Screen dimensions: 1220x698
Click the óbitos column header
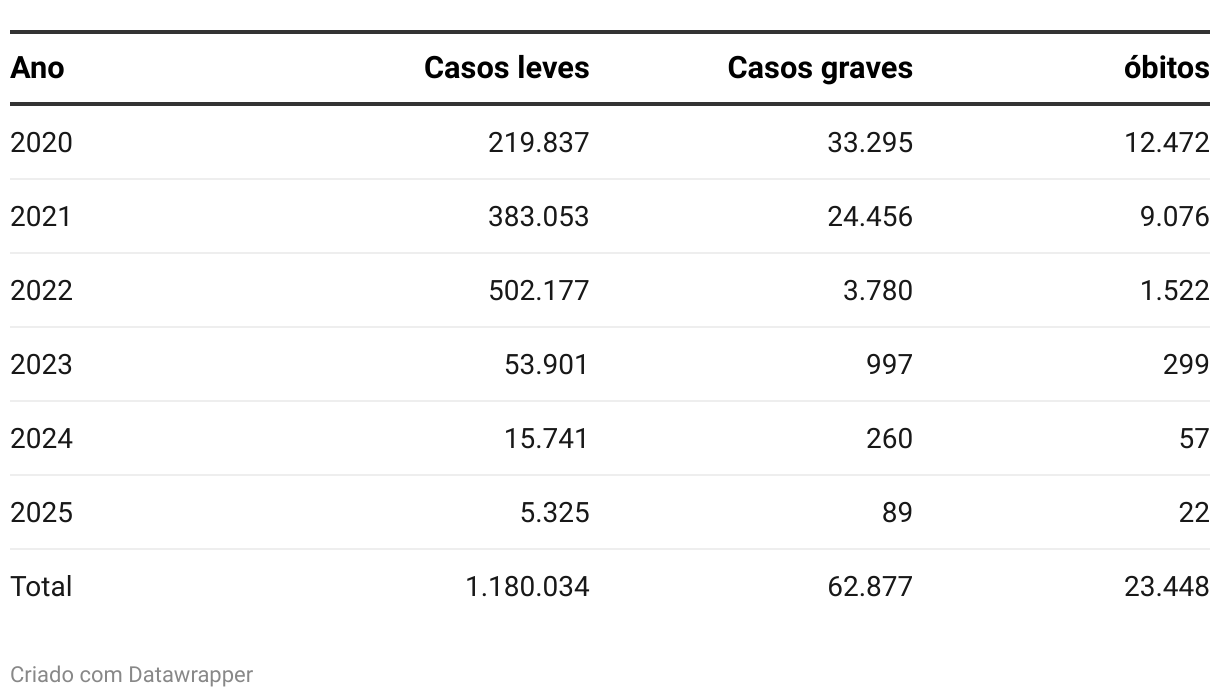tap(1166, 68)
